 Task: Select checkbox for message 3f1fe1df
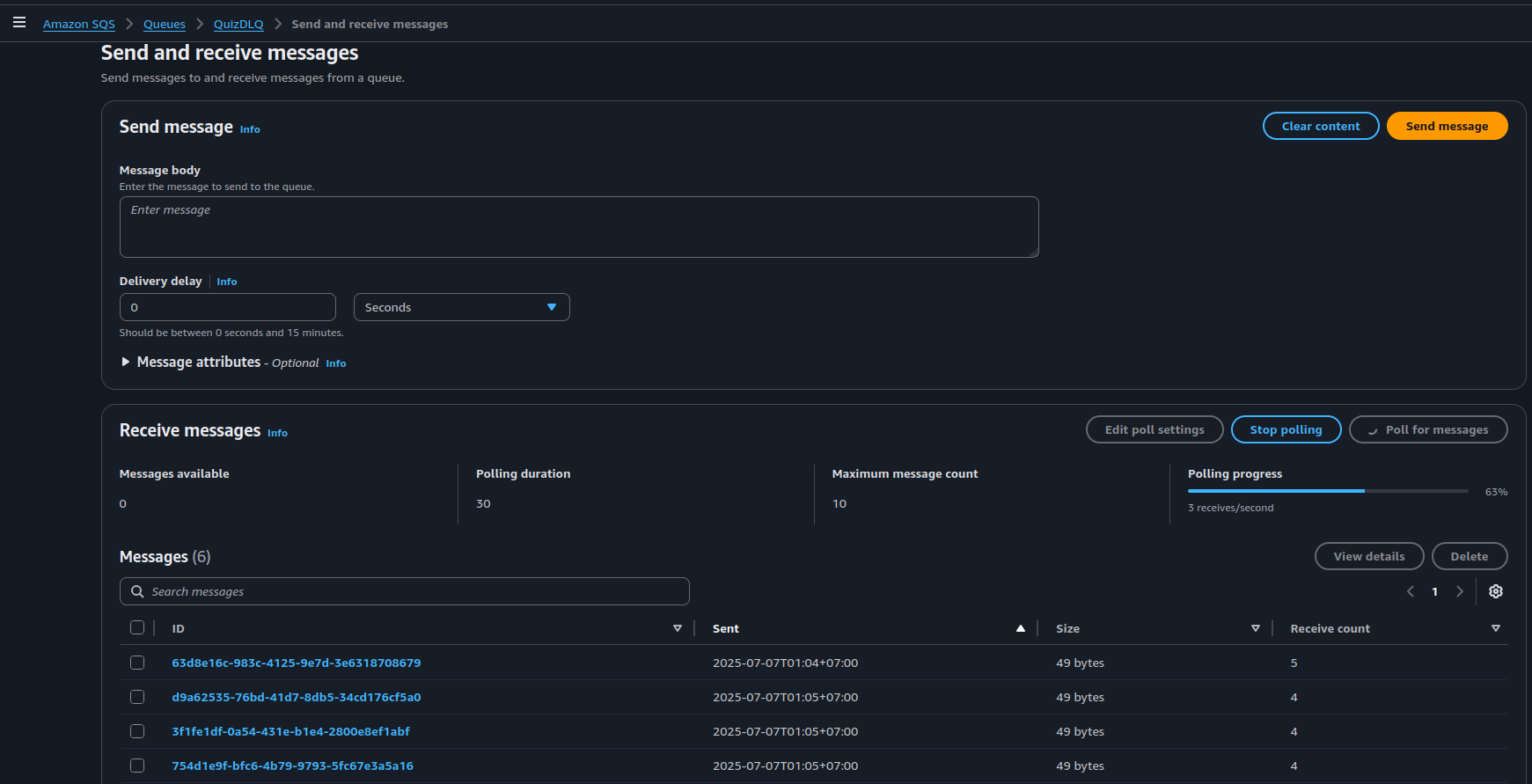click(x=137, y=731)
